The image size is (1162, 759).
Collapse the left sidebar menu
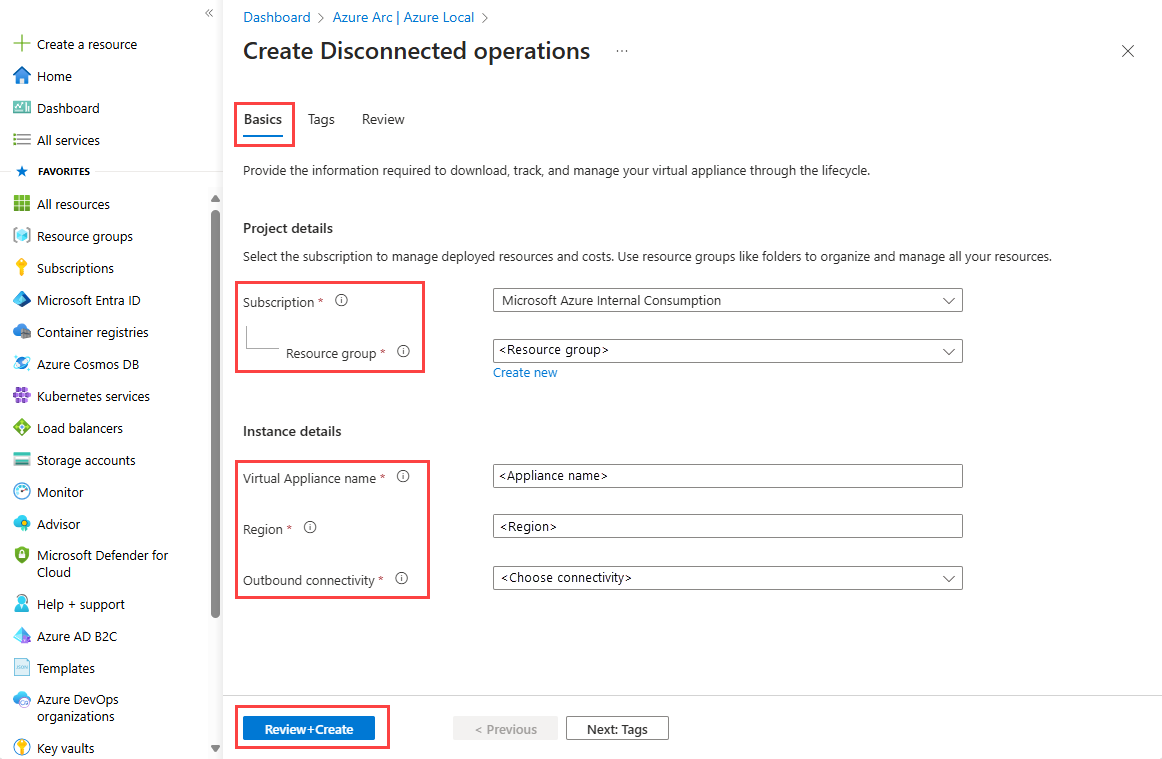(x=209, y=13)
